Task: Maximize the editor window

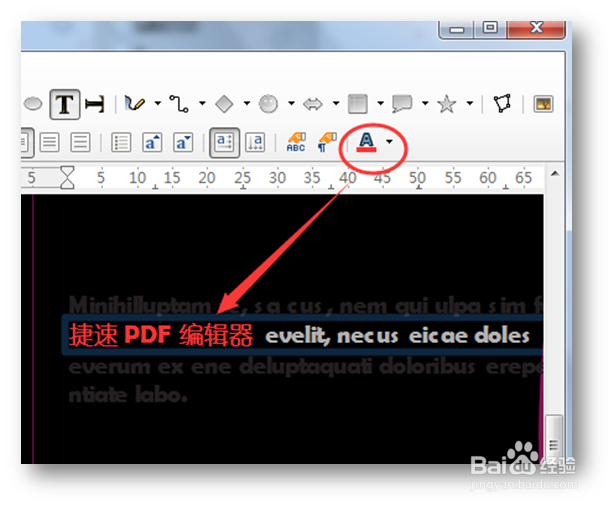Action: tap(490, 29)
